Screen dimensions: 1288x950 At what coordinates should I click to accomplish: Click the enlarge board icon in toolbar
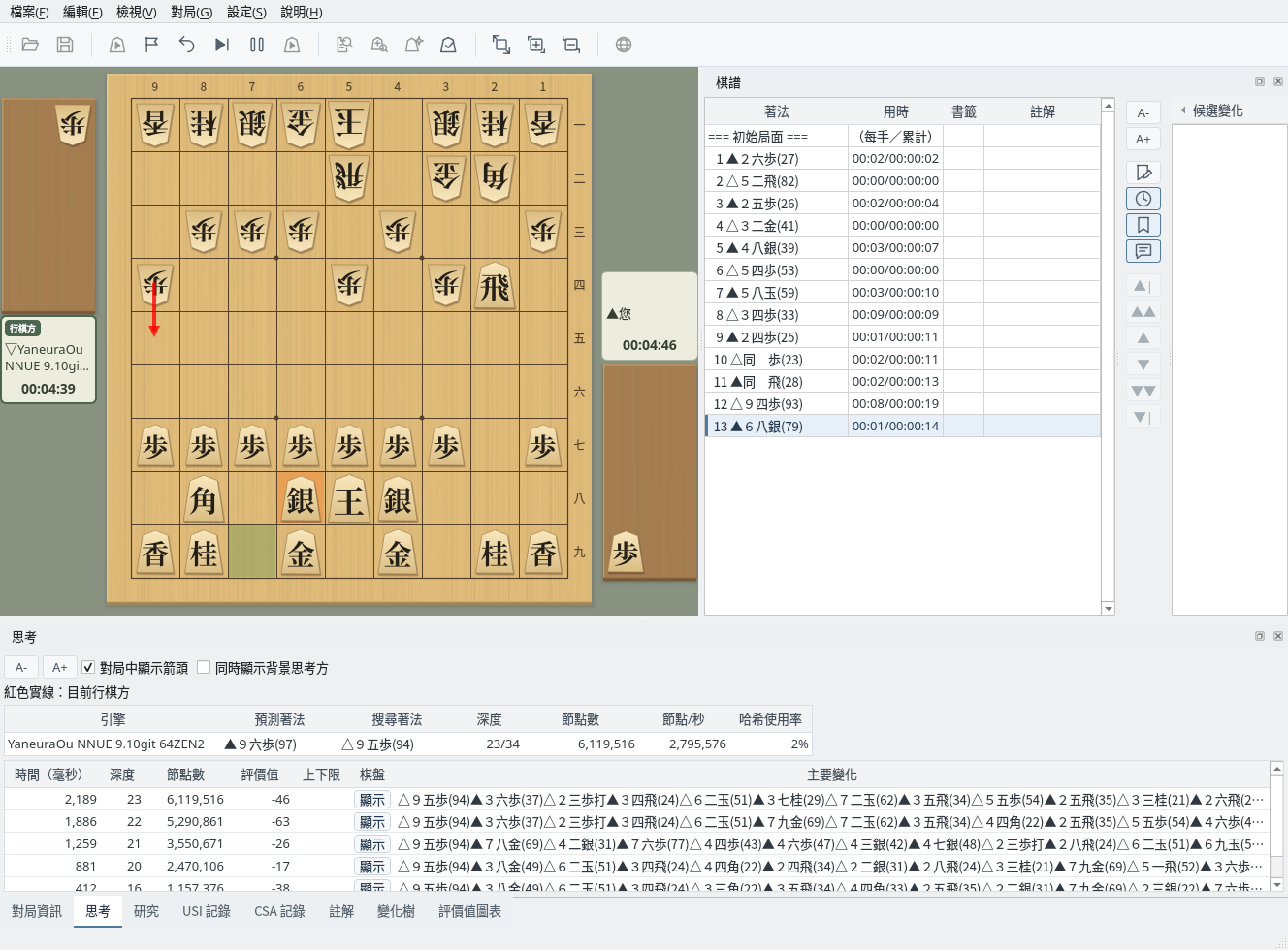click(535, 45)
